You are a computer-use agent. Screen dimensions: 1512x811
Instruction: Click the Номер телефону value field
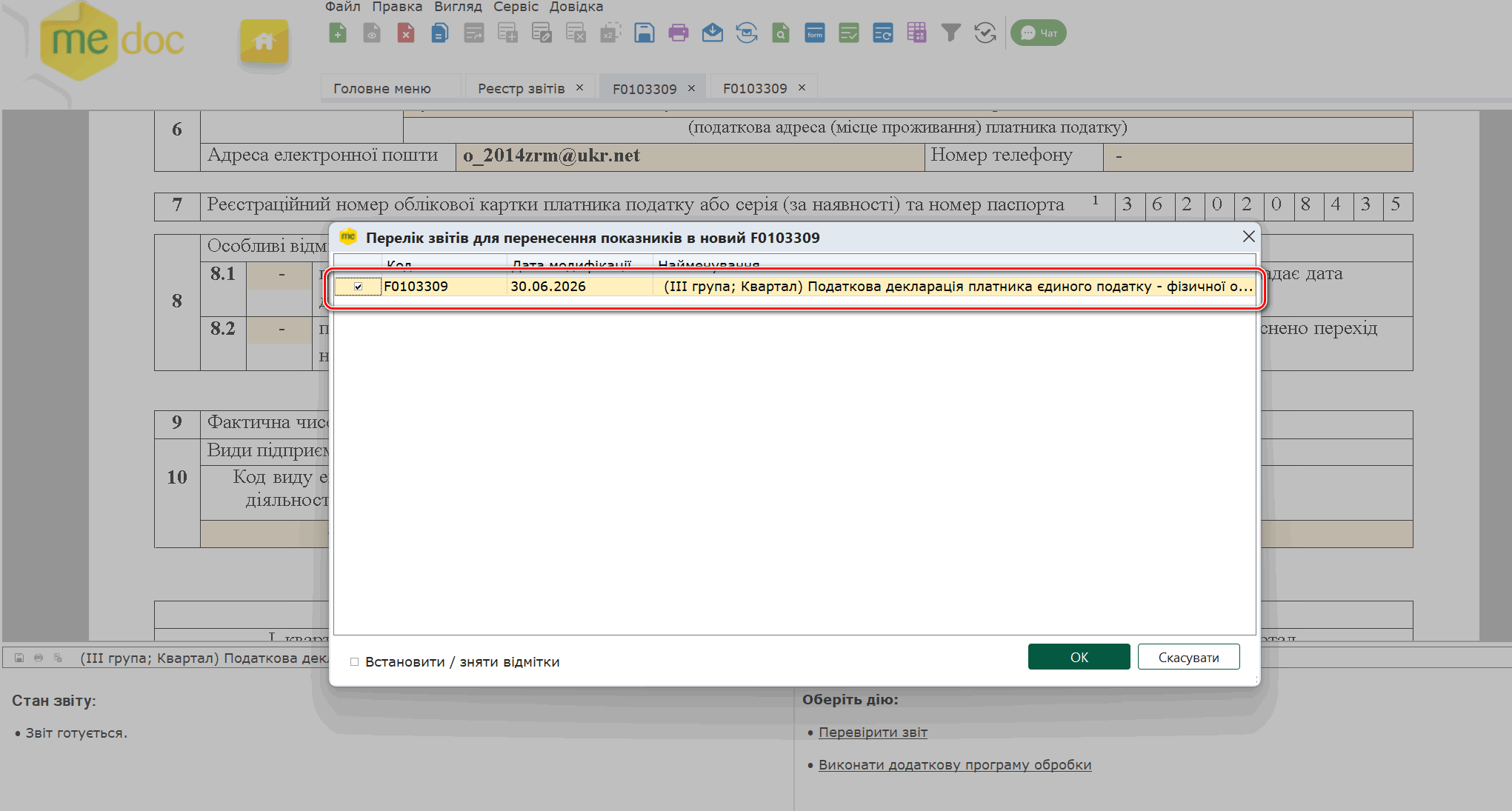[1258, 156]
